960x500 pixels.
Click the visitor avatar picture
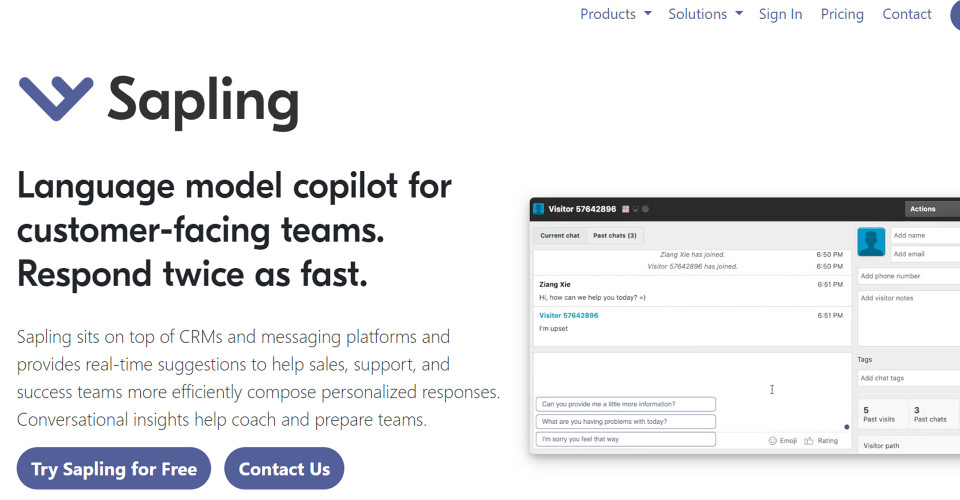tap(872, 242)
